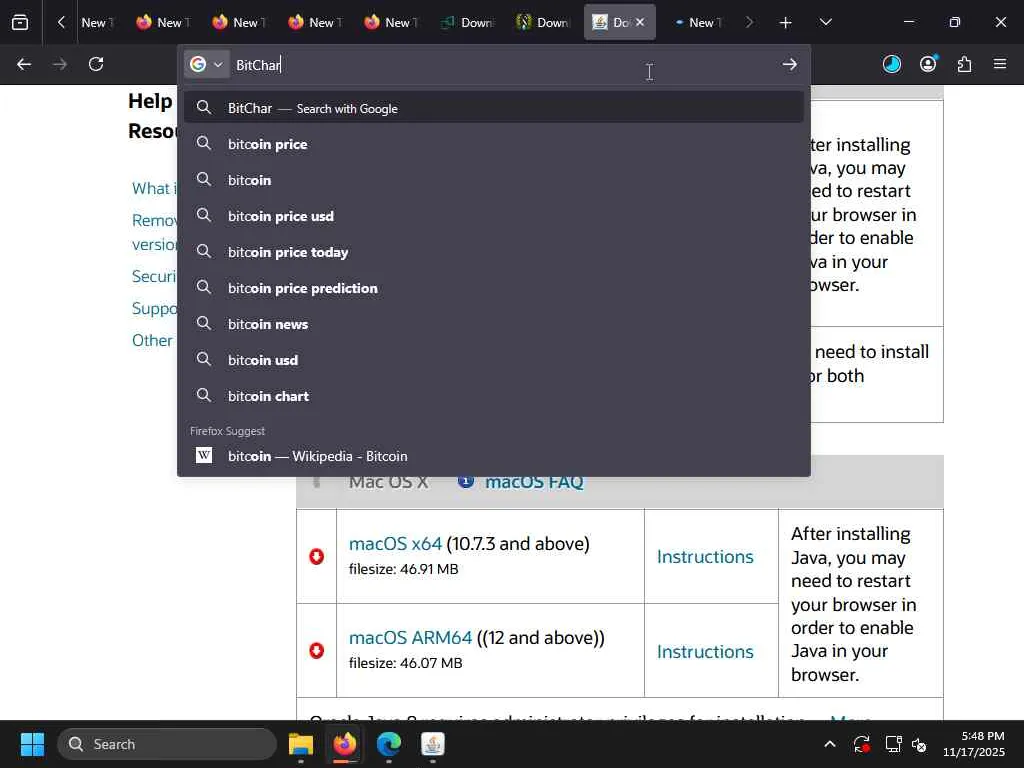Open the 'Other' link in Help Resources sidebar
The width and height of the screenshot is (1024, 768).
point(152,340)
